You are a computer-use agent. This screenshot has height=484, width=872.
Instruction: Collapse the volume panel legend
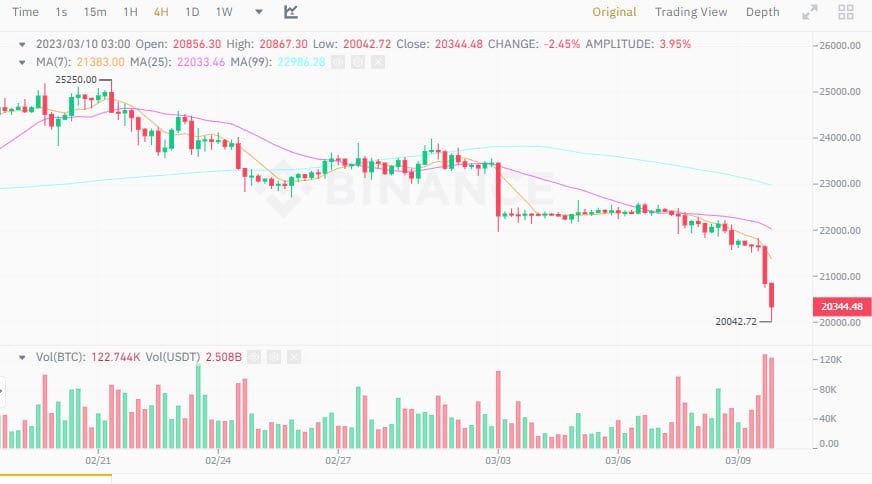23,357
